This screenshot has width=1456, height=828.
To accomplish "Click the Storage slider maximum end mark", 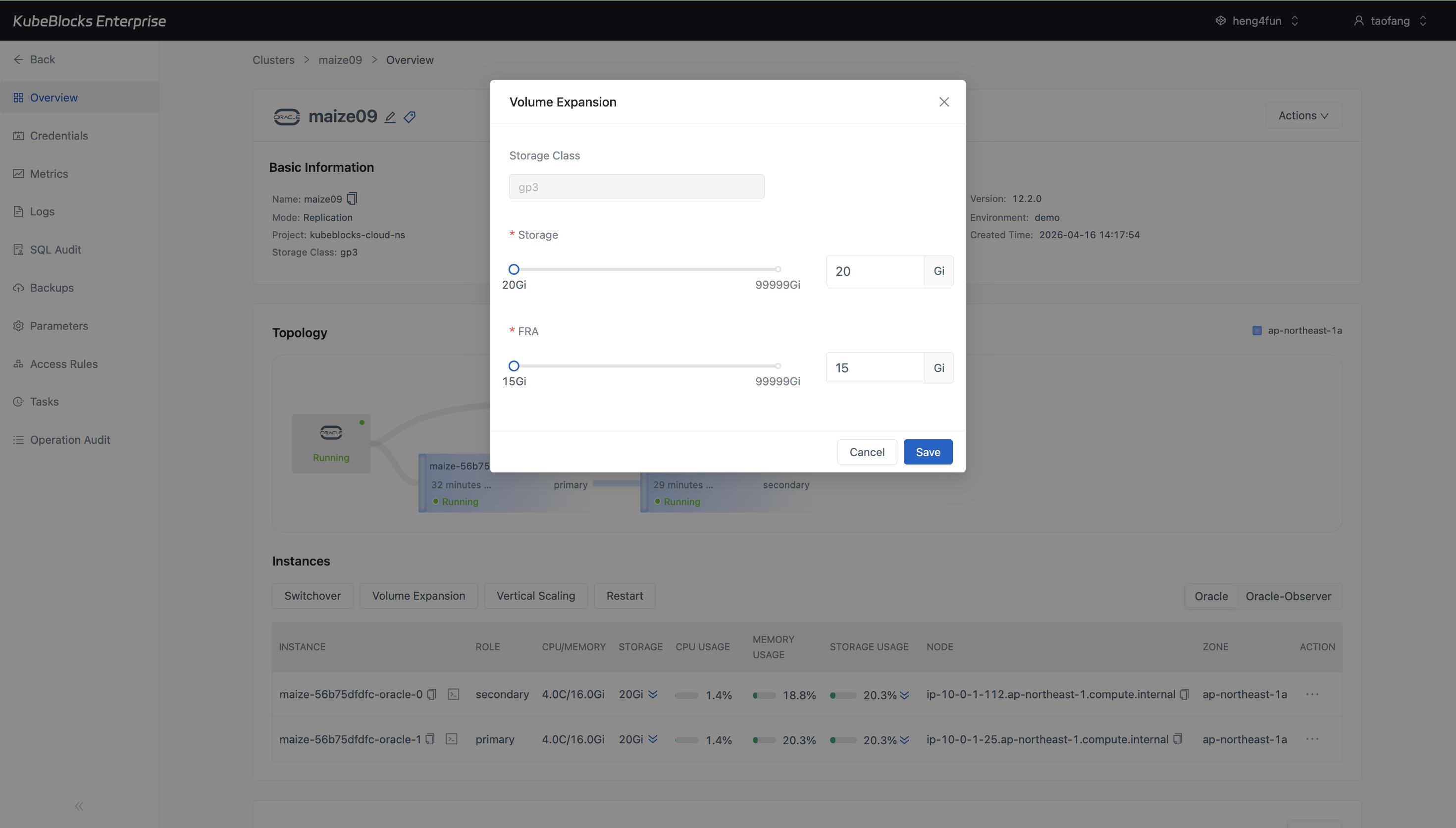I will (778, 269).
